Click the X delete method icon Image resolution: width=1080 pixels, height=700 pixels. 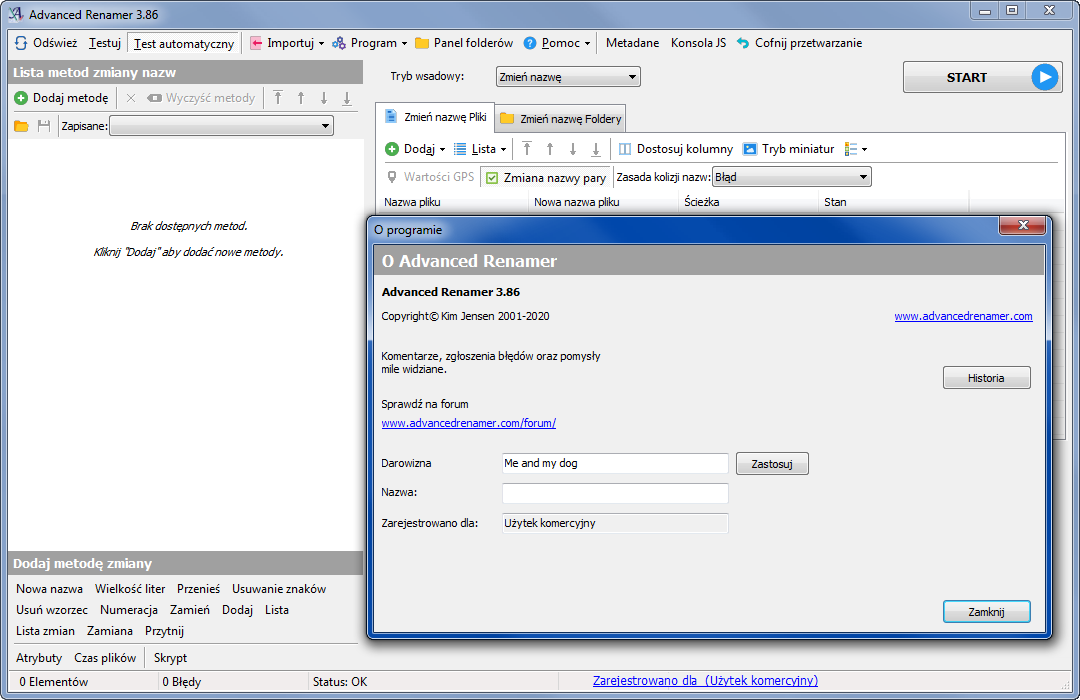click(131, 98)
